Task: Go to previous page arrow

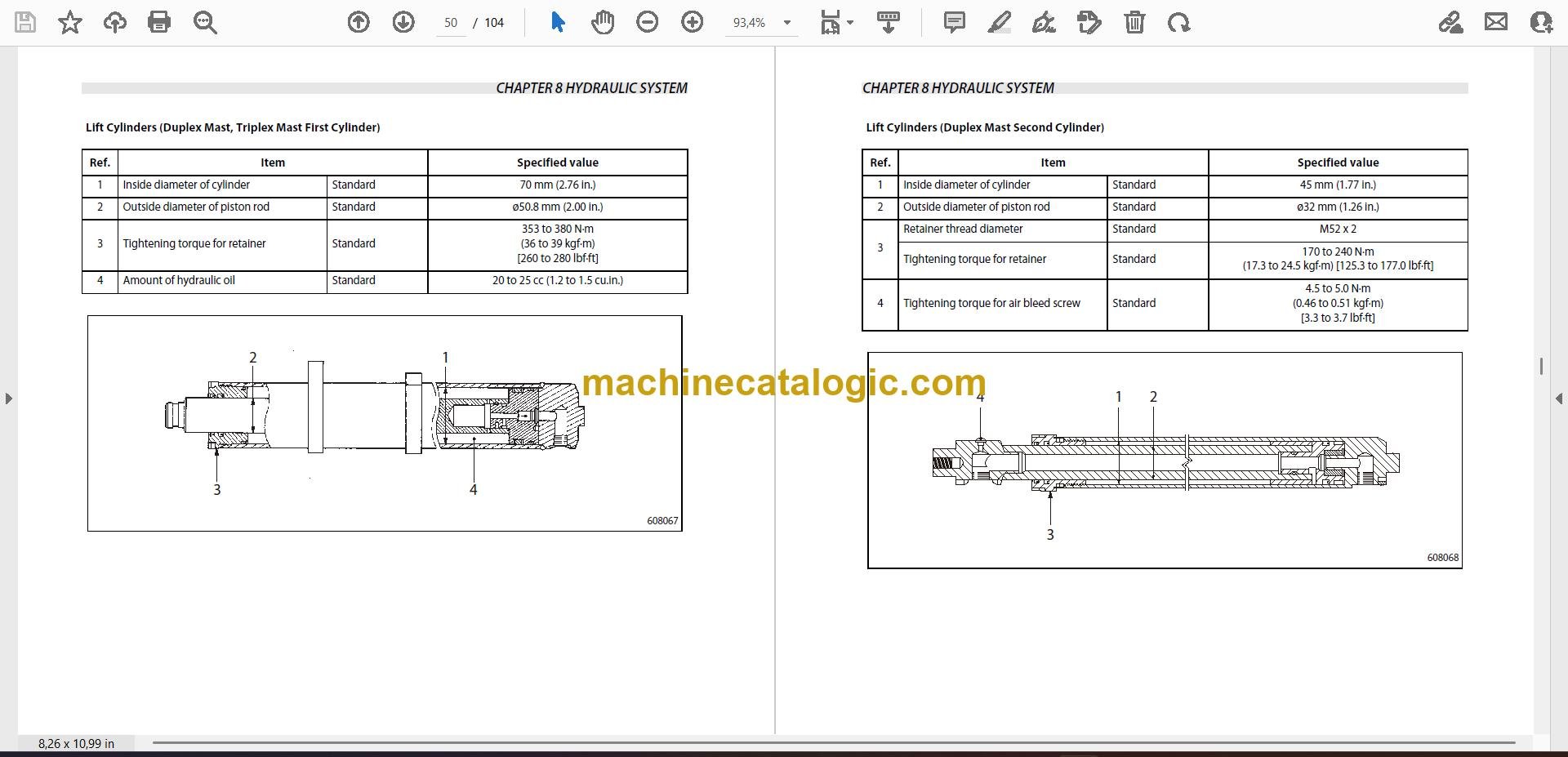Action: tap(359, 22)
